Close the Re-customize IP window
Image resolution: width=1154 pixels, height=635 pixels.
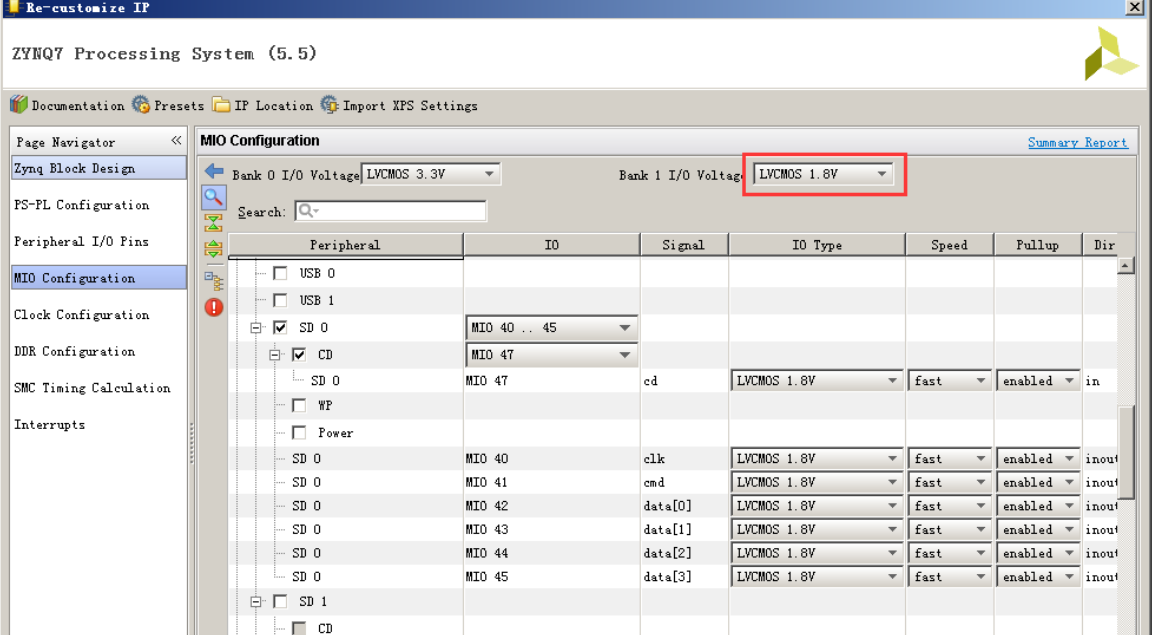[x=1134, y=7]
